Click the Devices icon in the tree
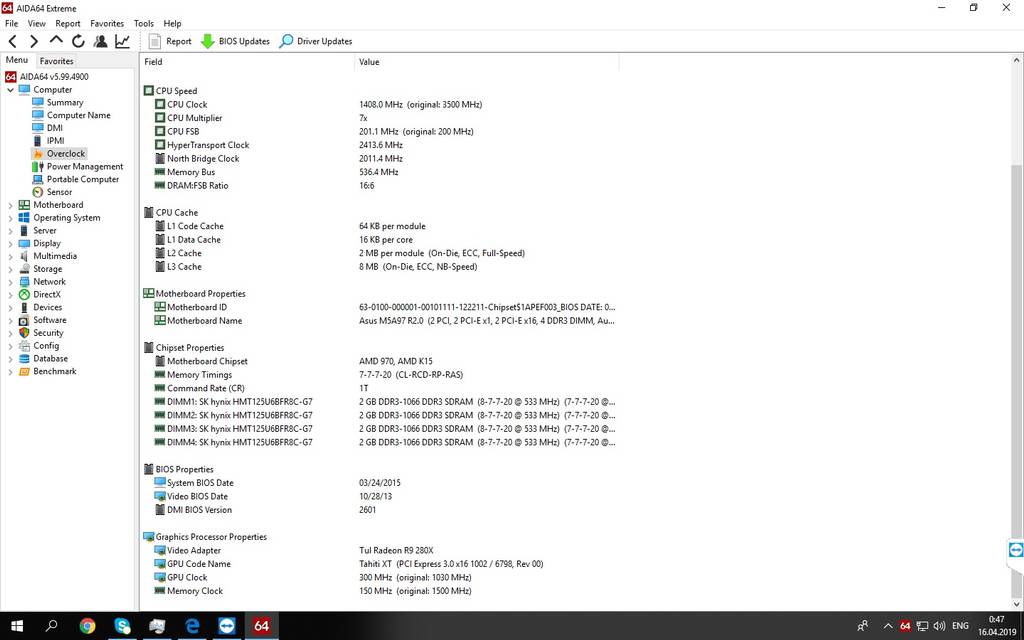1024x640 pixels. (x=24, y=308)
